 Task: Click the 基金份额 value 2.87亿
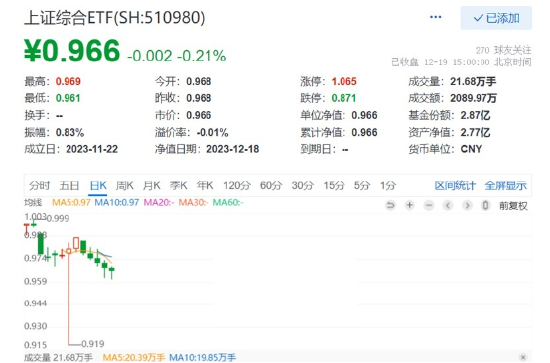pyautogui.click(x=475, y=115)
